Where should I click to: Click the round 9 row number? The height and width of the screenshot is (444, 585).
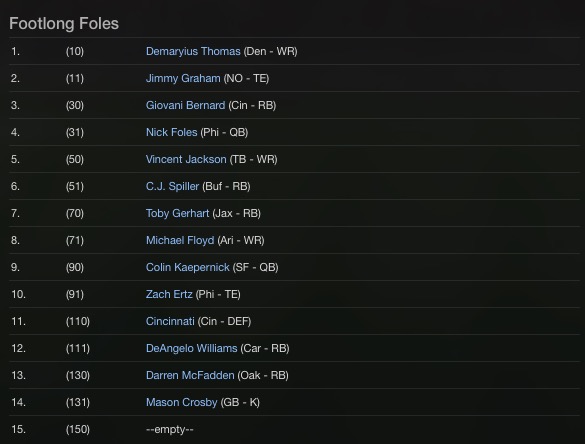tap(15, 267)
